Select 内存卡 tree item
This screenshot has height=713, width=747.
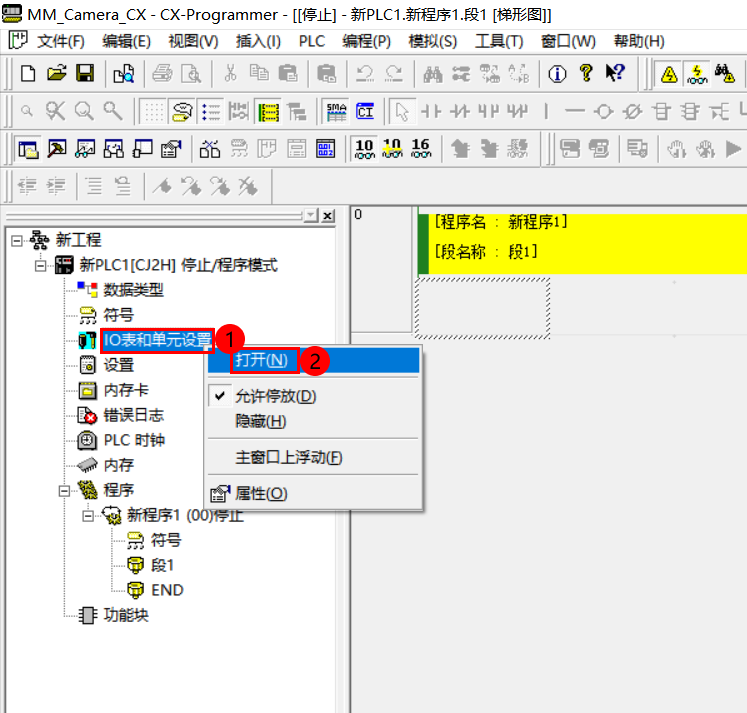126,391
